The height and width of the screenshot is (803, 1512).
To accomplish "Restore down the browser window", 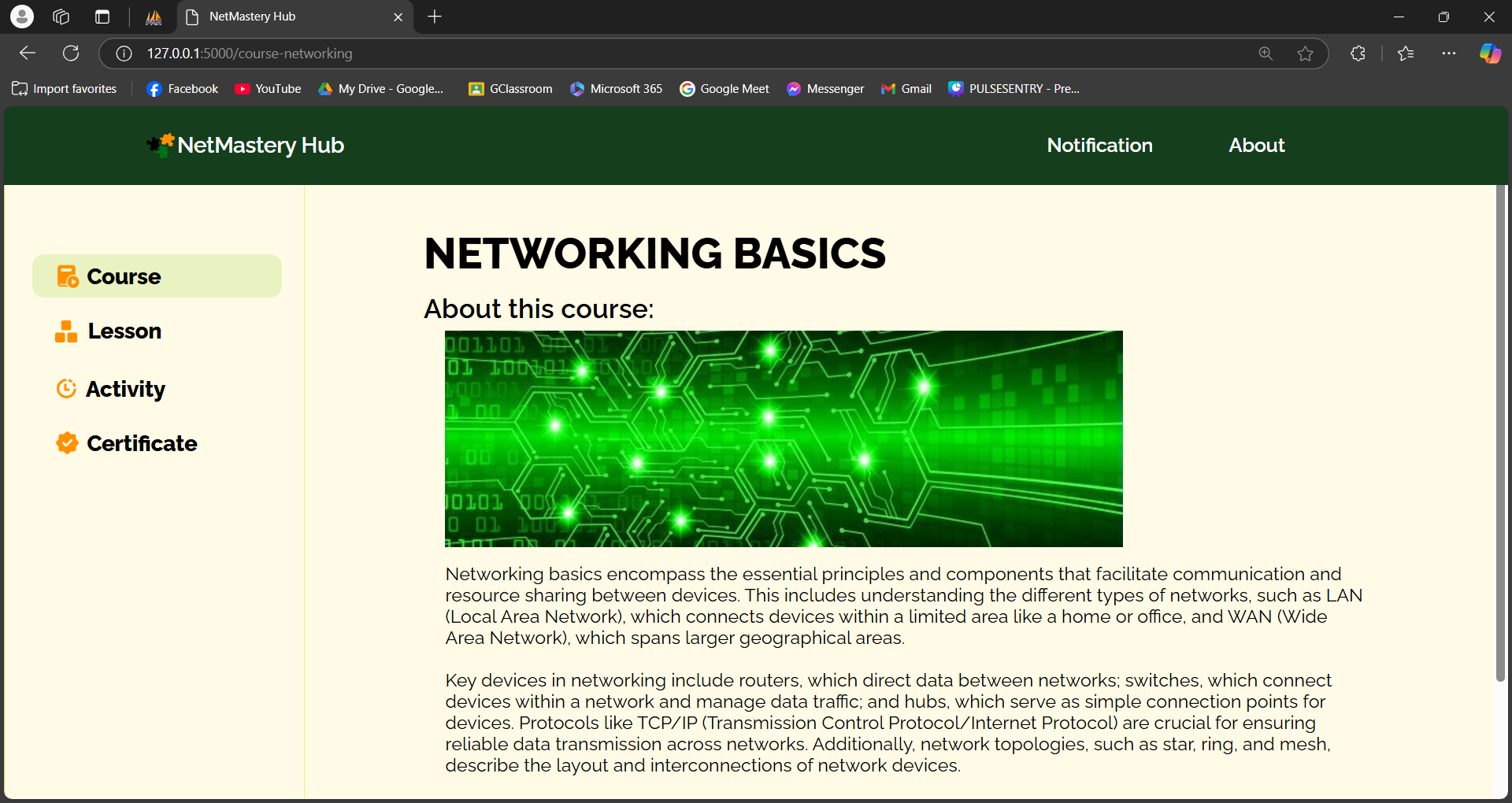I will (x=1443, y=17).
